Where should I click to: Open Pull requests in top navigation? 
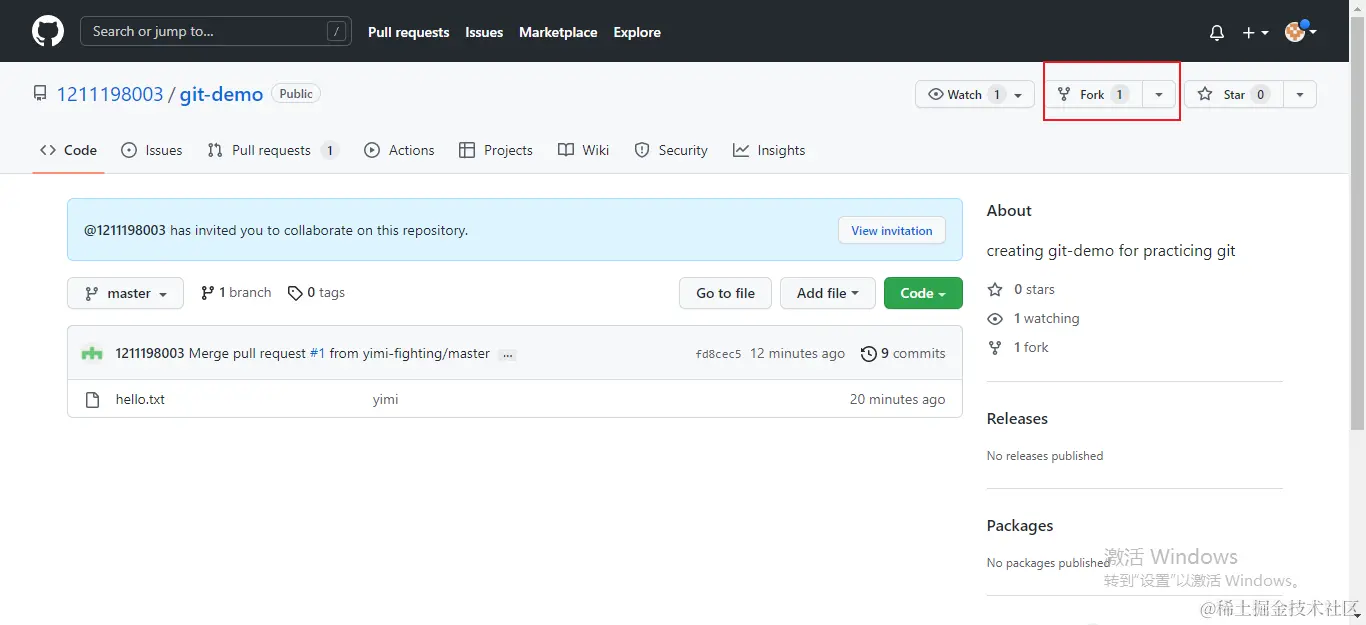click(408, 32)
